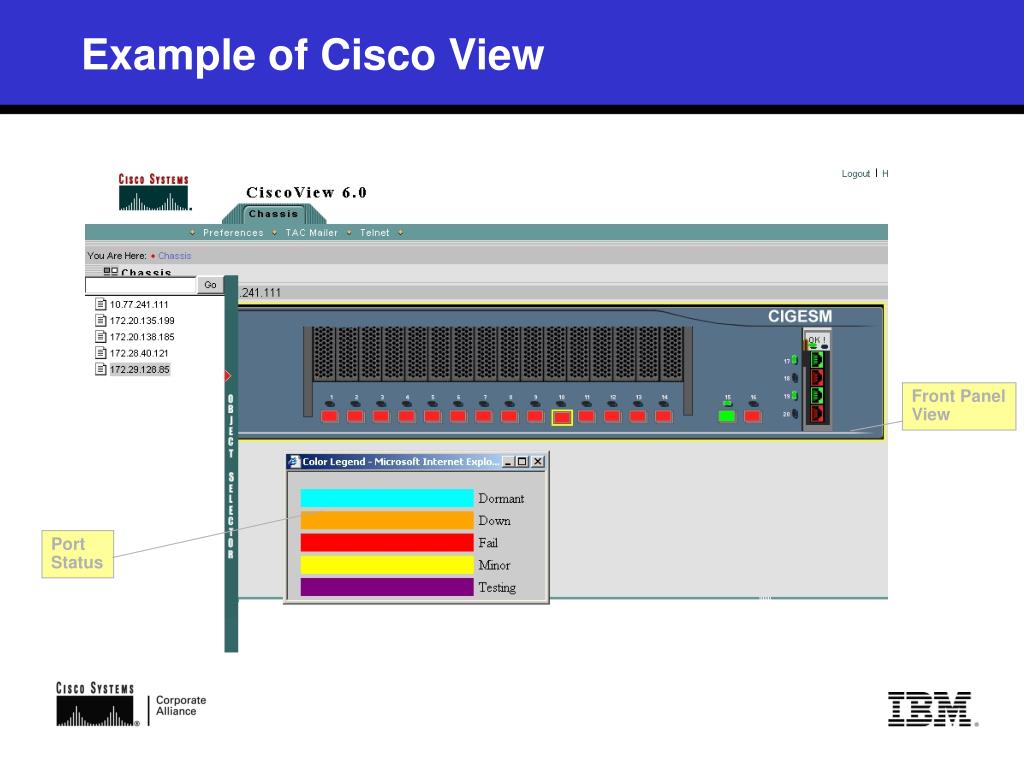The height and width of the screenshot is (768, 1024).
Task: Select port 1 on the chassis
Action: tap(330, 416)
